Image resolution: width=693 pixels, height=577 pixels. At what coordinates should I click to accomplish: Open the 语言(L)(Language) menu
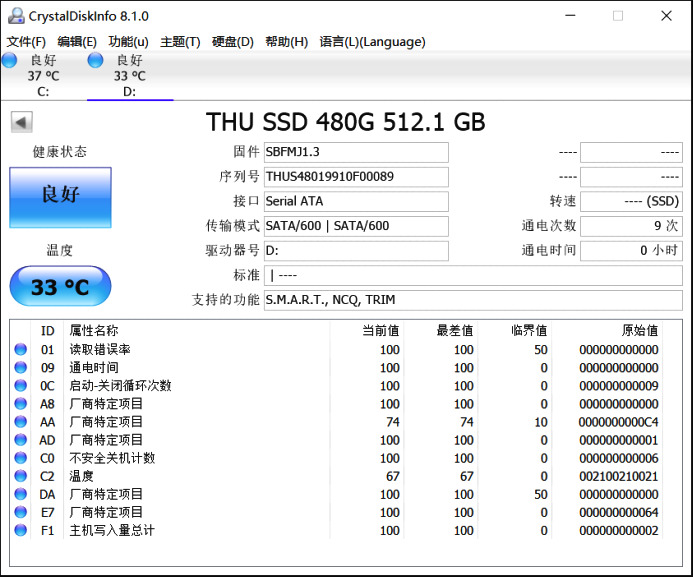[372, 42]
